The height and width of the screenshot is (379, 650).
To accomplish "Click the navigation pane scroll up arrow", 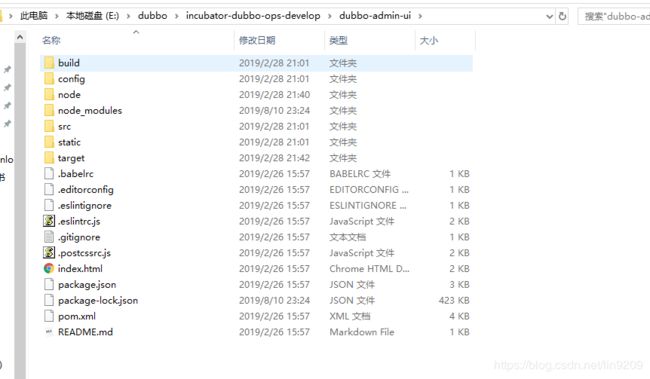I will click(19, 38).
